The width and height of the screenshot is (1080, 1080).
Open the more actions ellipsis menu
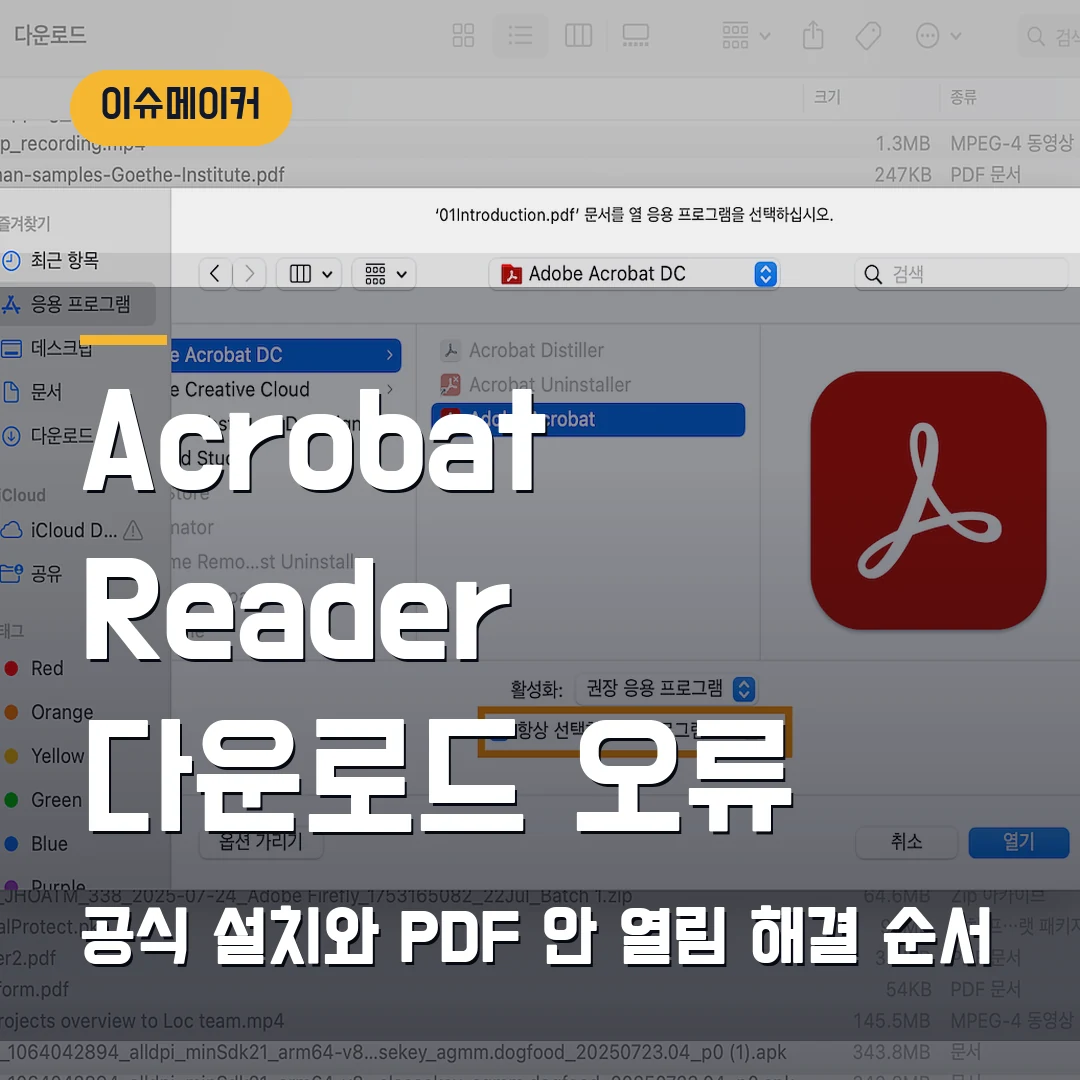937,35
